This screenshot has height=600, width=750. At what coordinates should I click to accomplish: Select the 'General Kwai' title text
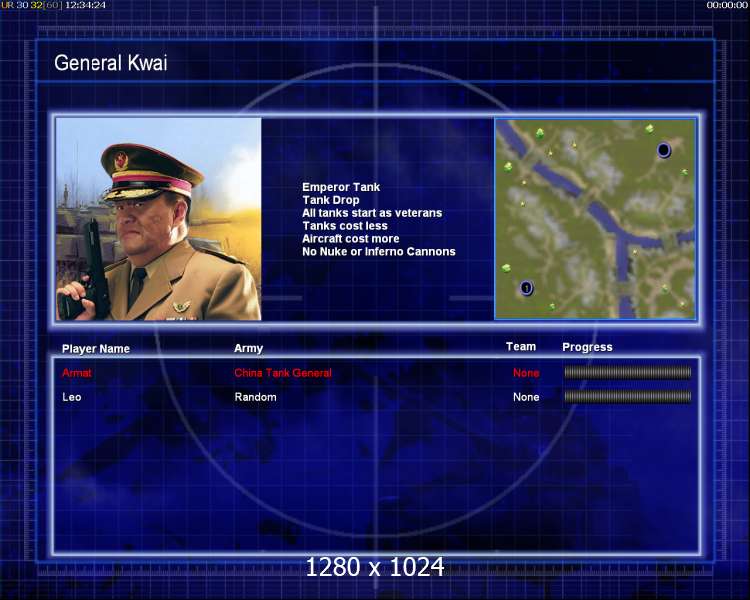click(x=110, y=63)
